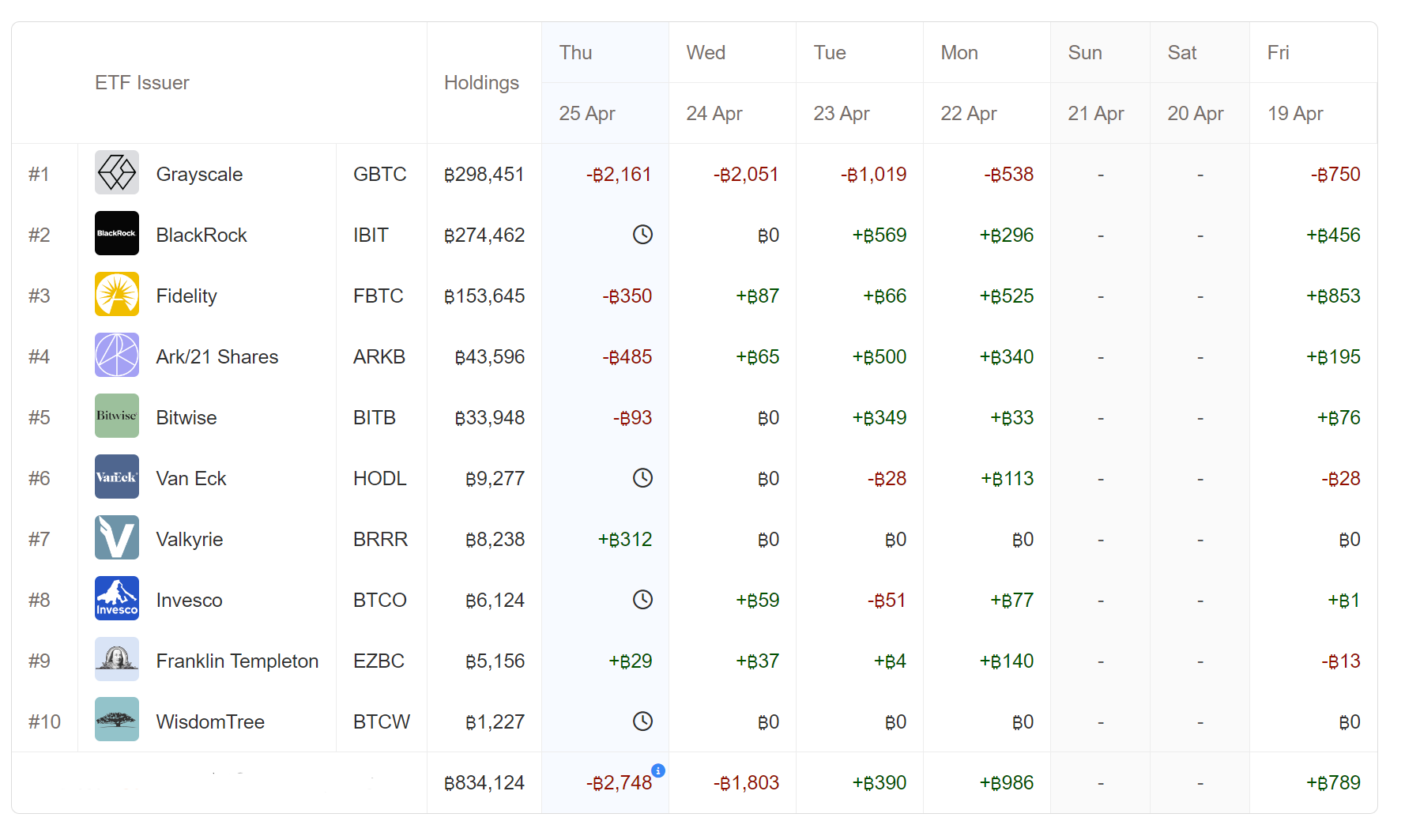
Task: Click the Ark/21 Shares logo icon
Action: coord(117,355)
